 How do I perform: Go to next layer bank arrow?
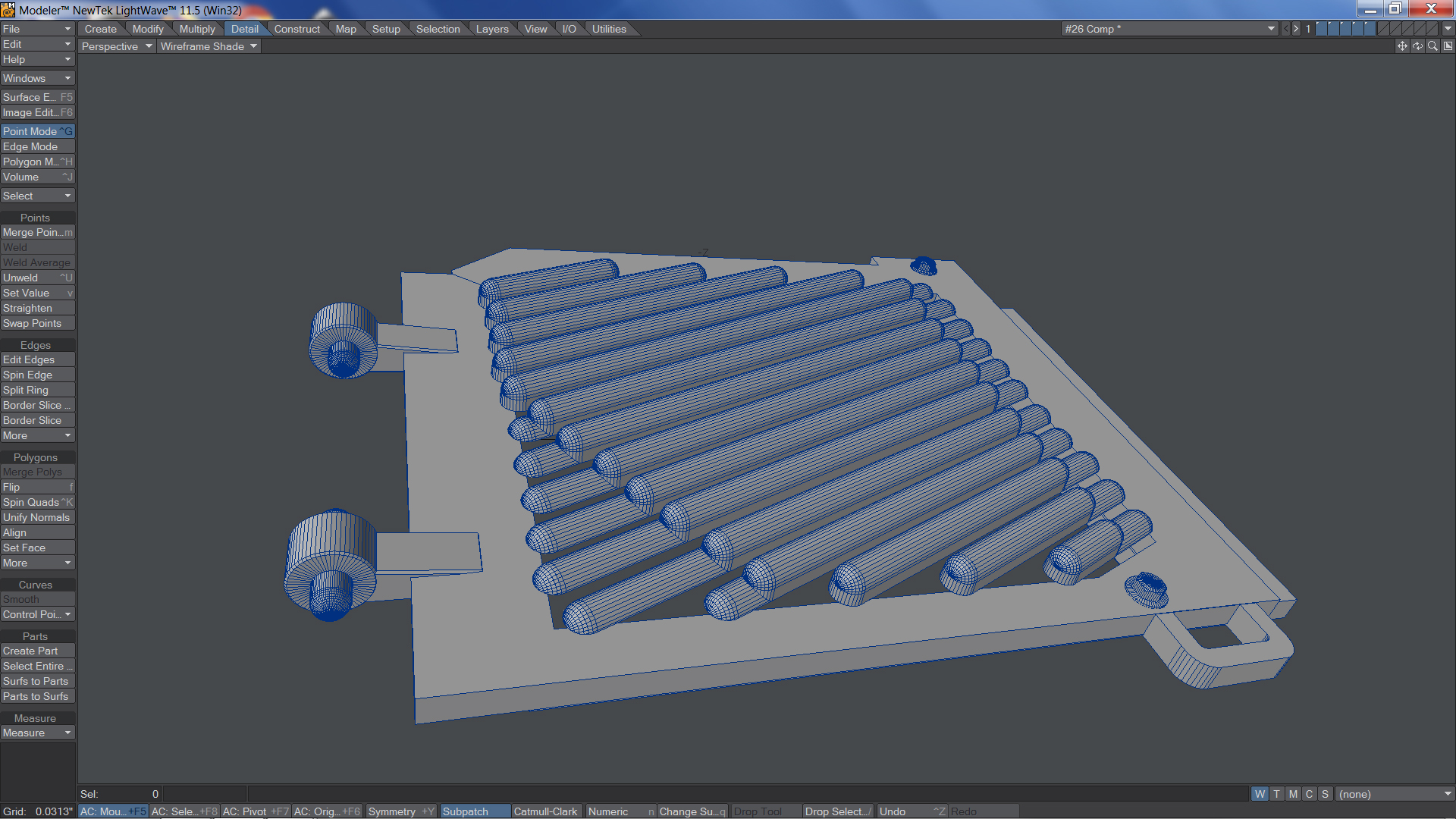click(x=1296, y=29)
